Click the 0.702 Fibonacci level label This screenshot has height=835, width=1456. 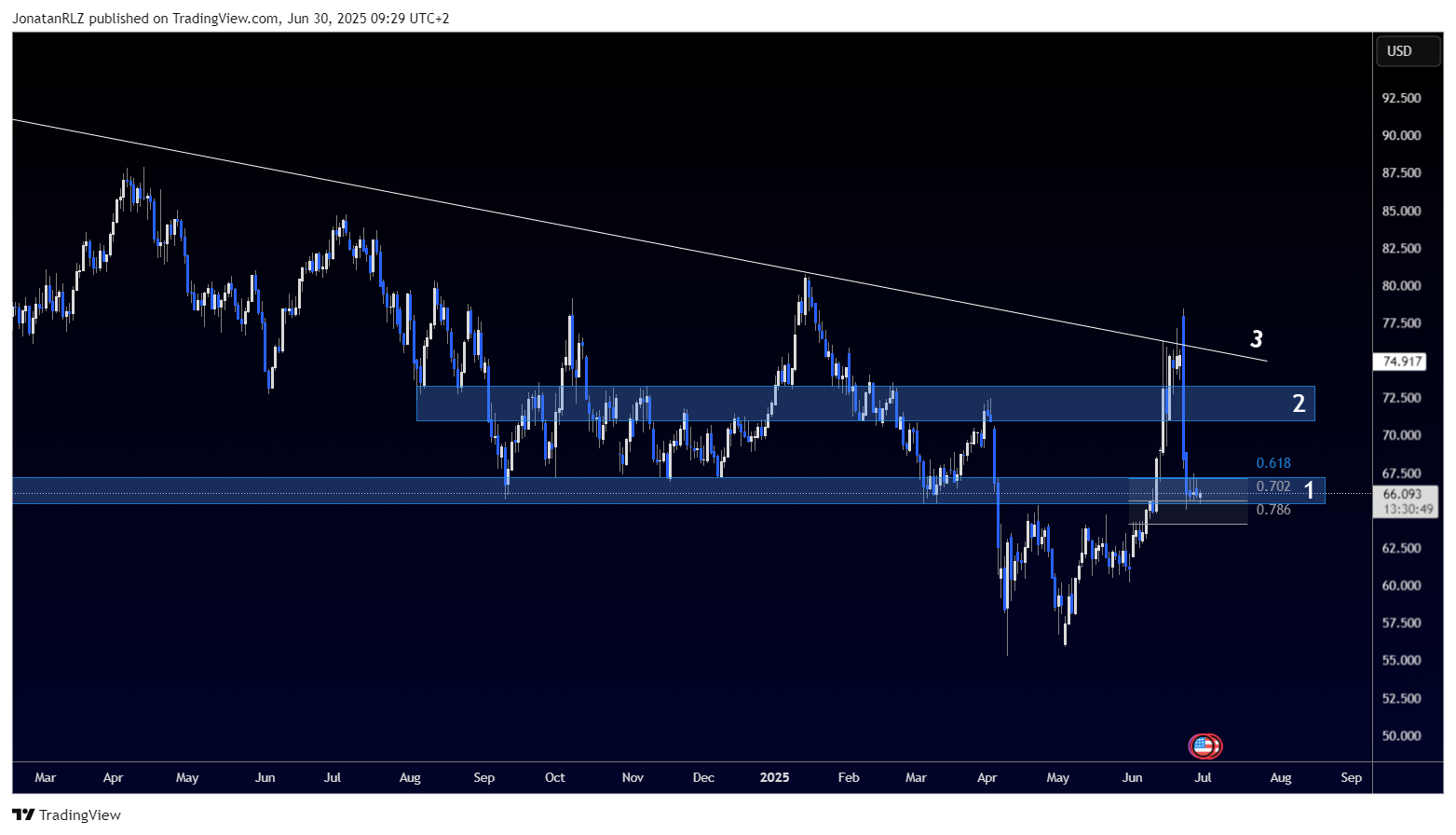[x=1273, y=486]
